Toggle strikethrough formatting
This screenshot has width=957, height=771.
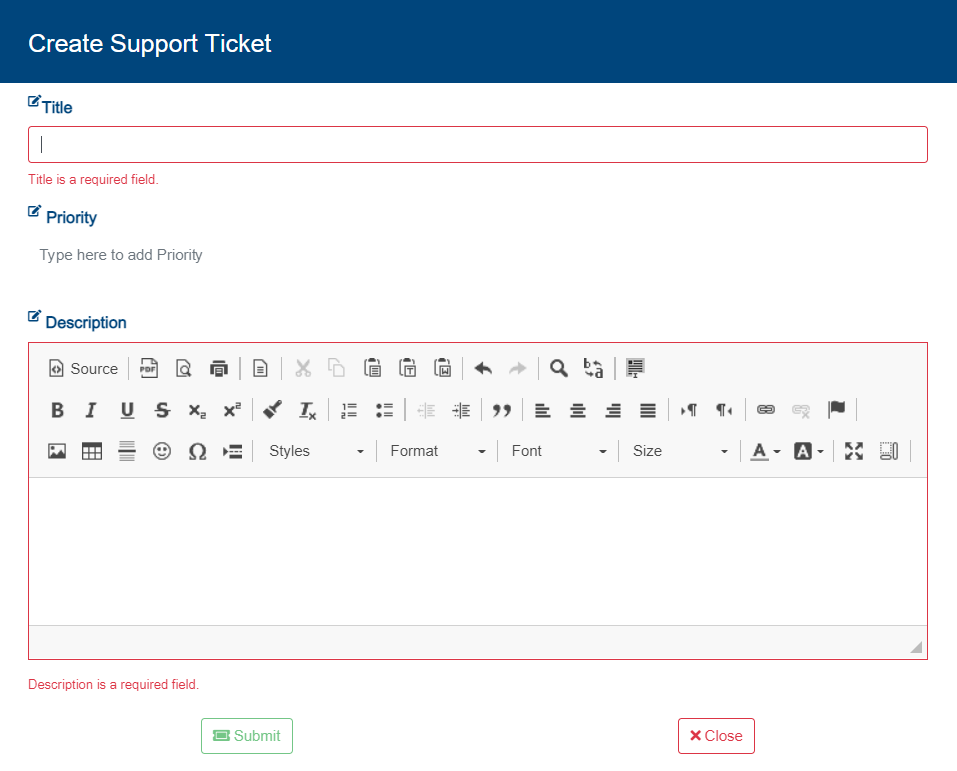tap(162, 410)
